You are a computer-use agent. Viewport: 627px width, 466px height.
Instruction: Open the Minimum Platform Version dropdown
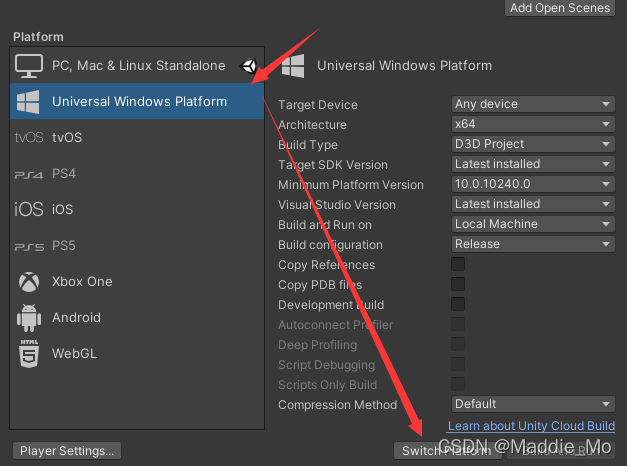tap(533, 184)
